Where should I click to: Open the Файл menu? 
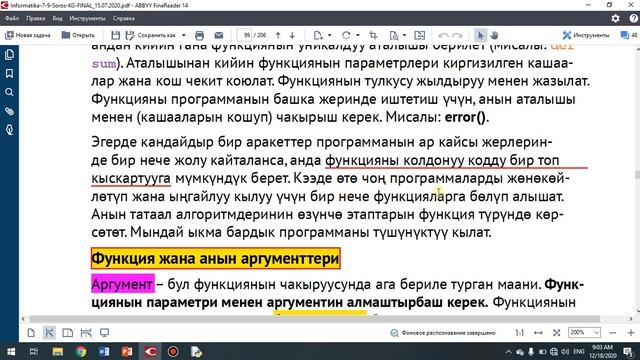[x=12, y=18]
